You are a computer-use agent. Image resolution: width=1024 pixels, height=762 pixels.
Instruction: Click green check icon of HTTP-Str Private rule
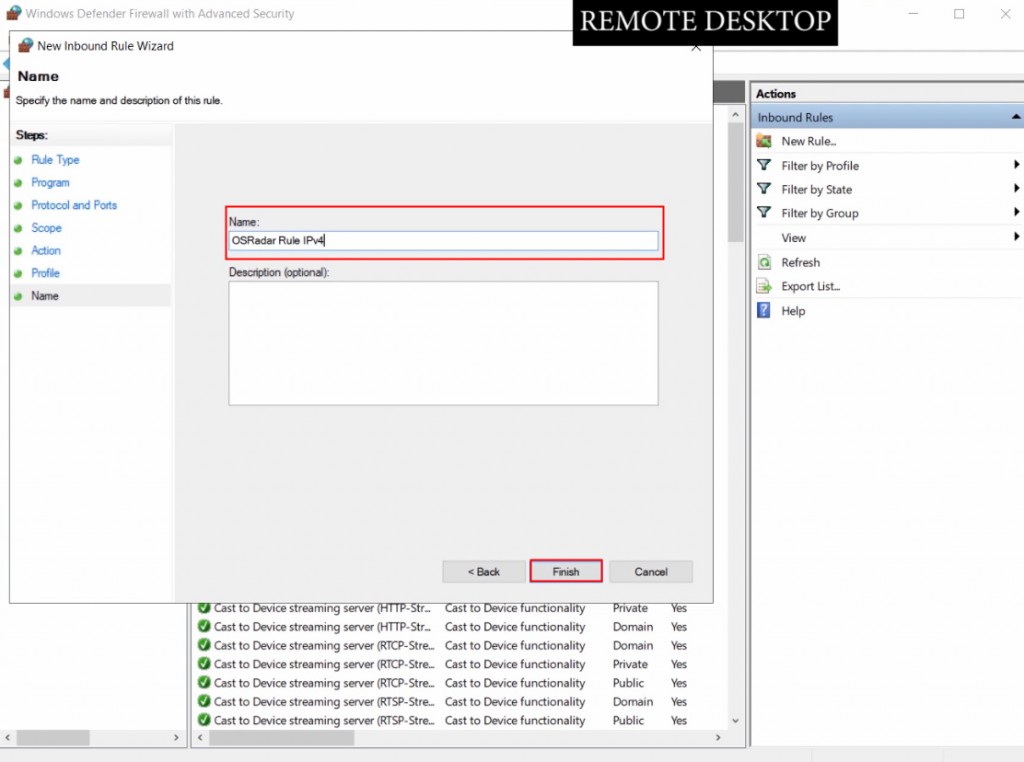(x=204, y=608)
